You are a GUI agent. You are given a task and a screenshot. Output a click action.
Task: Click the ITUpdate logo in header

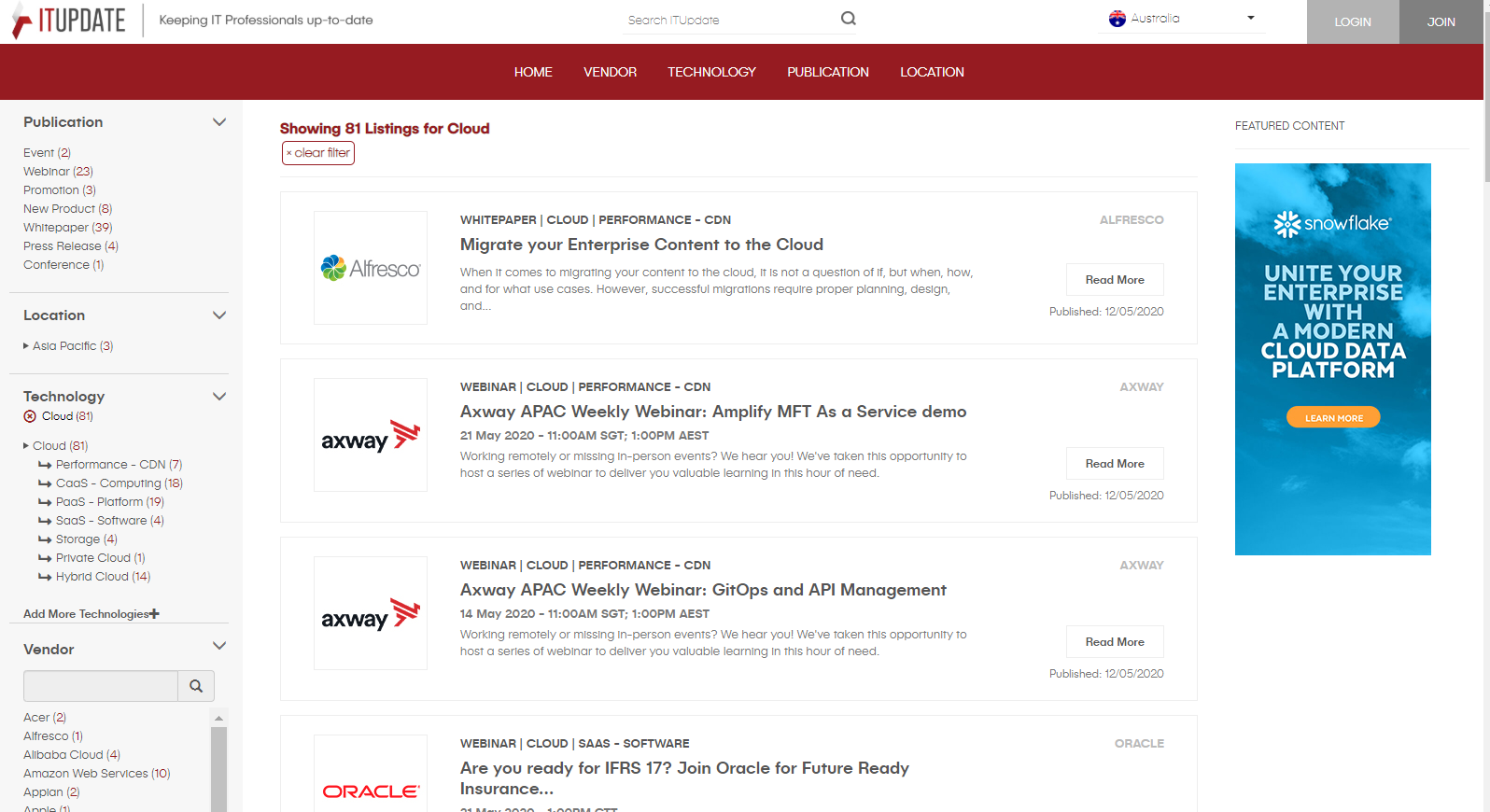tap(69, 21)
